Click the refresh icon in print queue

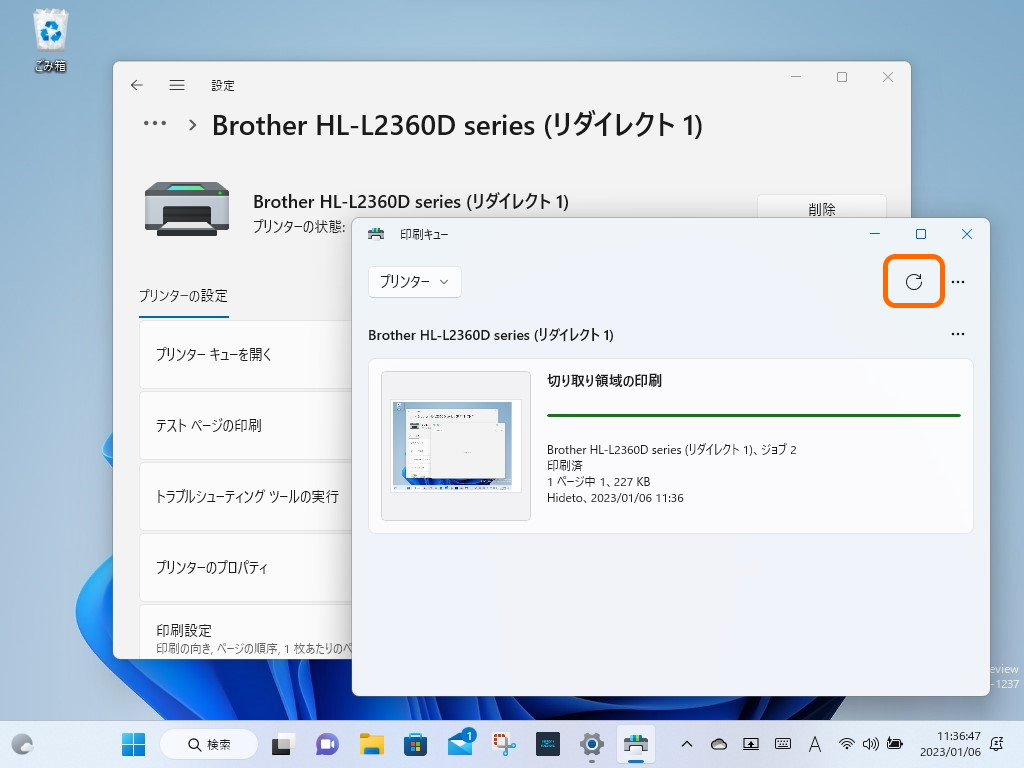(x=914, y=281)
